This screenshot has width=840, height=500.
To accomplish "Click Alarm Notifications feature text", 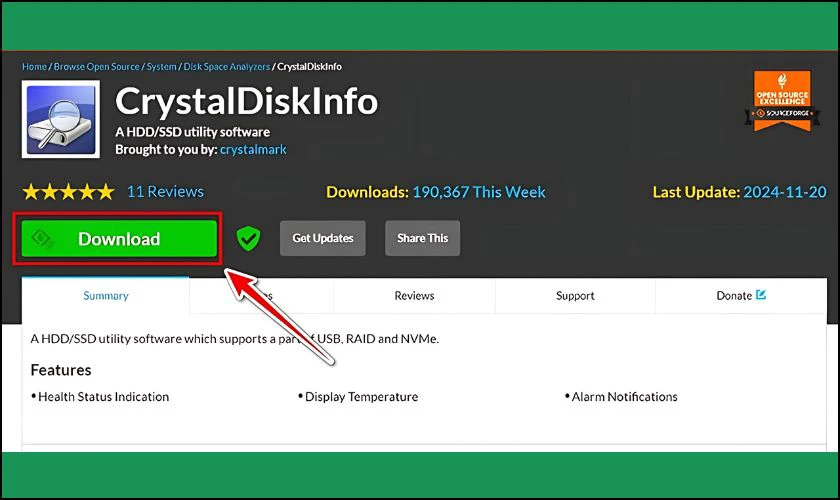I will click(624, 397).
